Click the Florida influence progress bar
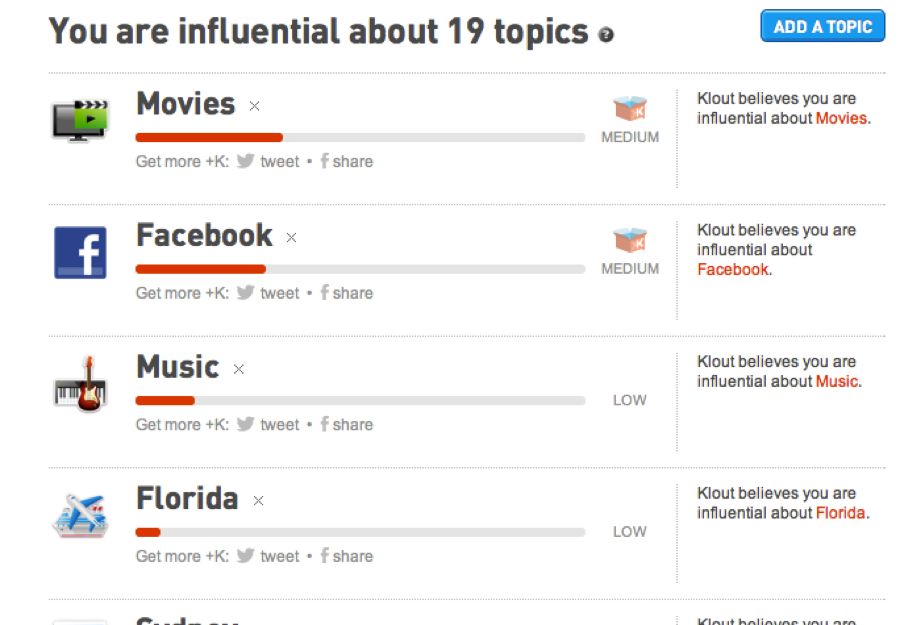The image size is (900, 625). (360, 532)
